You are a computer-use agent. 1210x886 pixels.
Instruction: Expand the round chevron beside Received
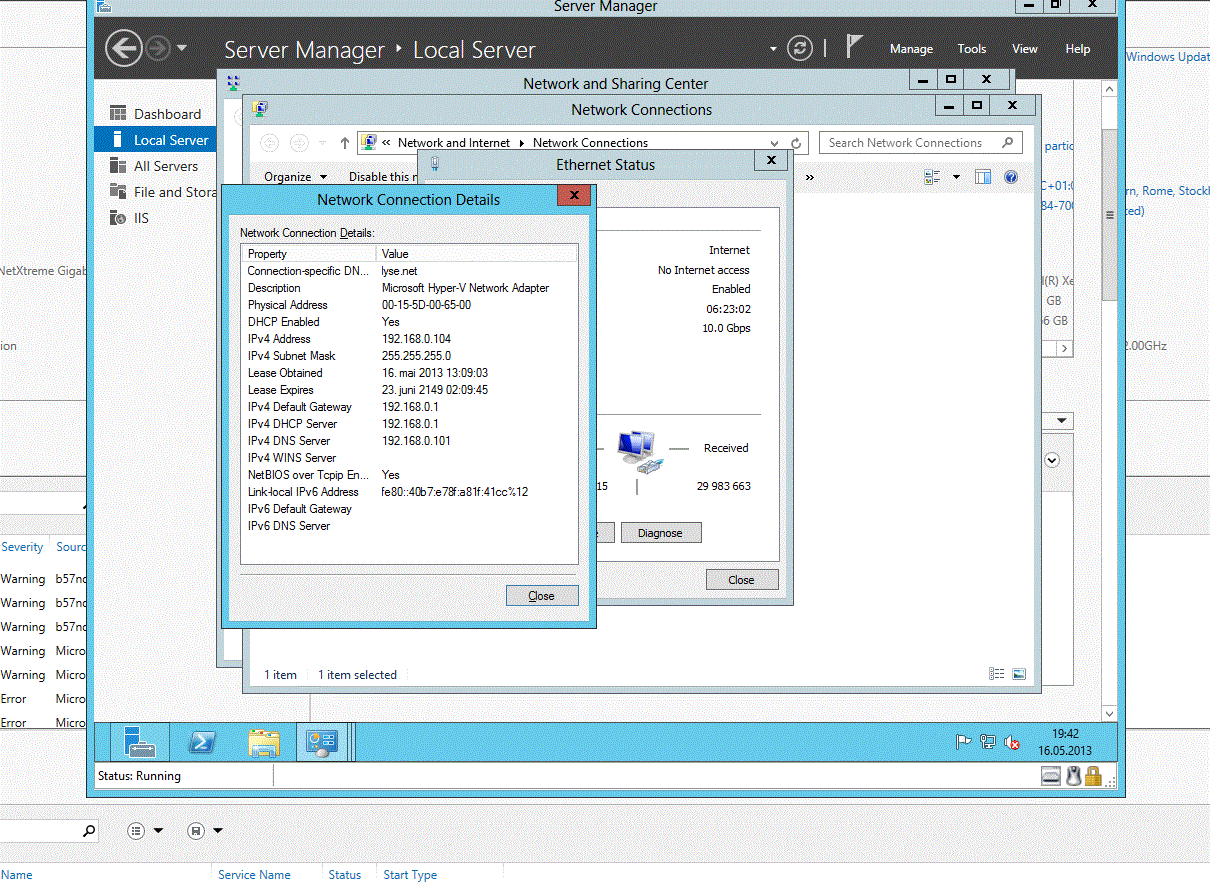(x=1052, y=460)
